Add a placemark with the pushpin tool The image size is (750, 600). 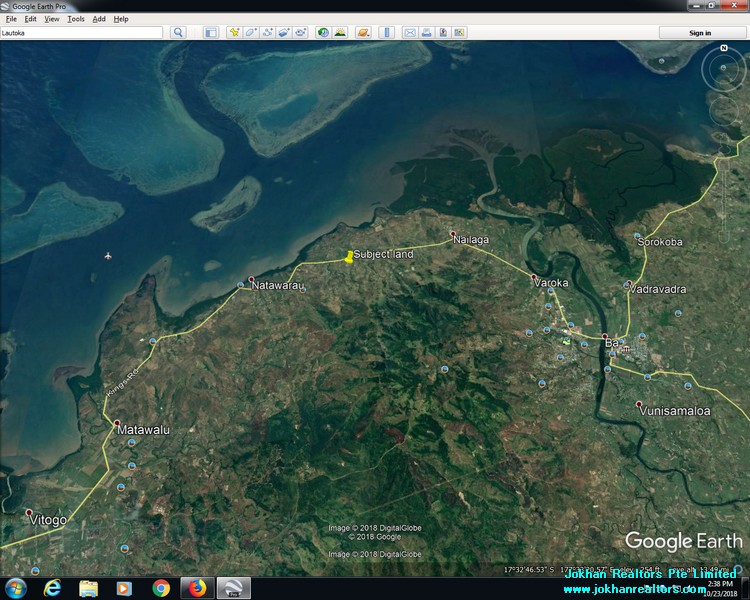235,32
